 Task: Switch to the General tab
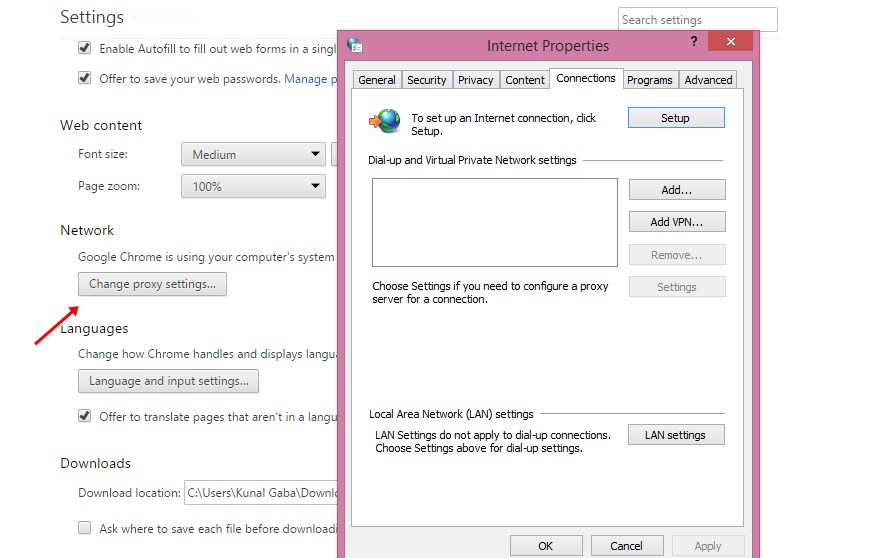coord(377,80)
